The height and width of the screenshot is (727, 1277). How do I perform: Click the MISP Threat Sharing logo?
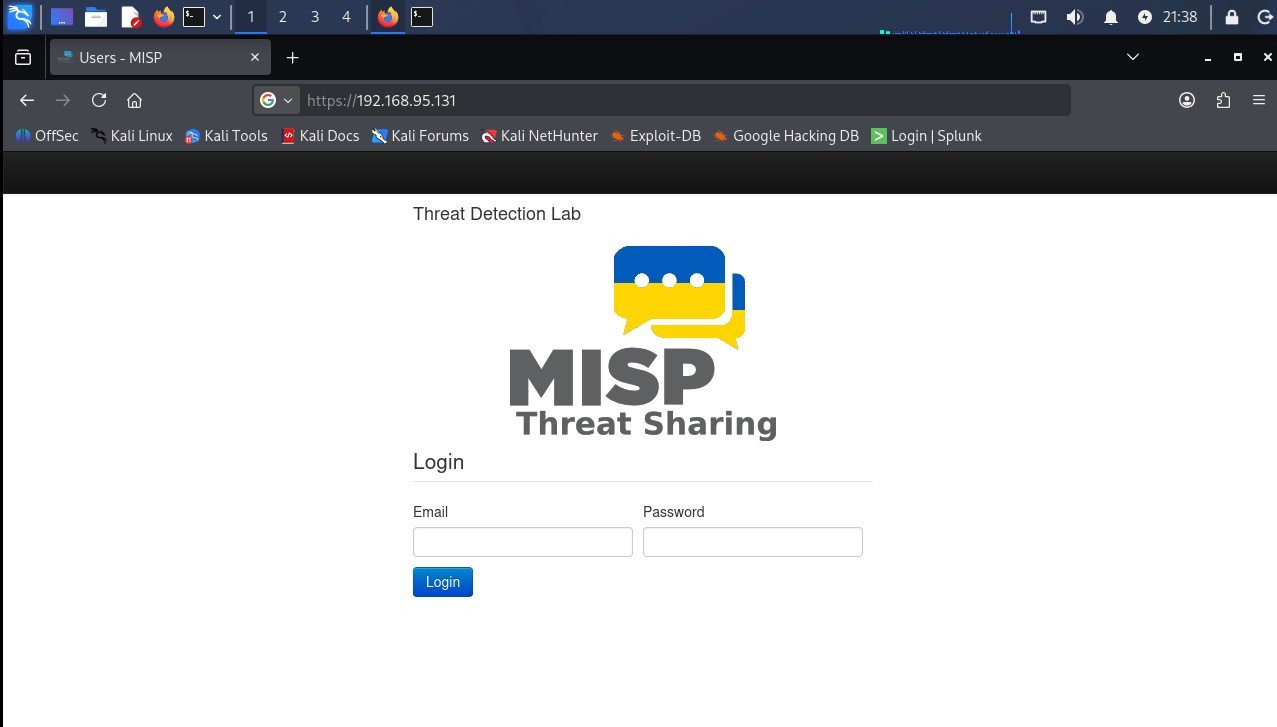pyautogui.click(x=643, y=343)
